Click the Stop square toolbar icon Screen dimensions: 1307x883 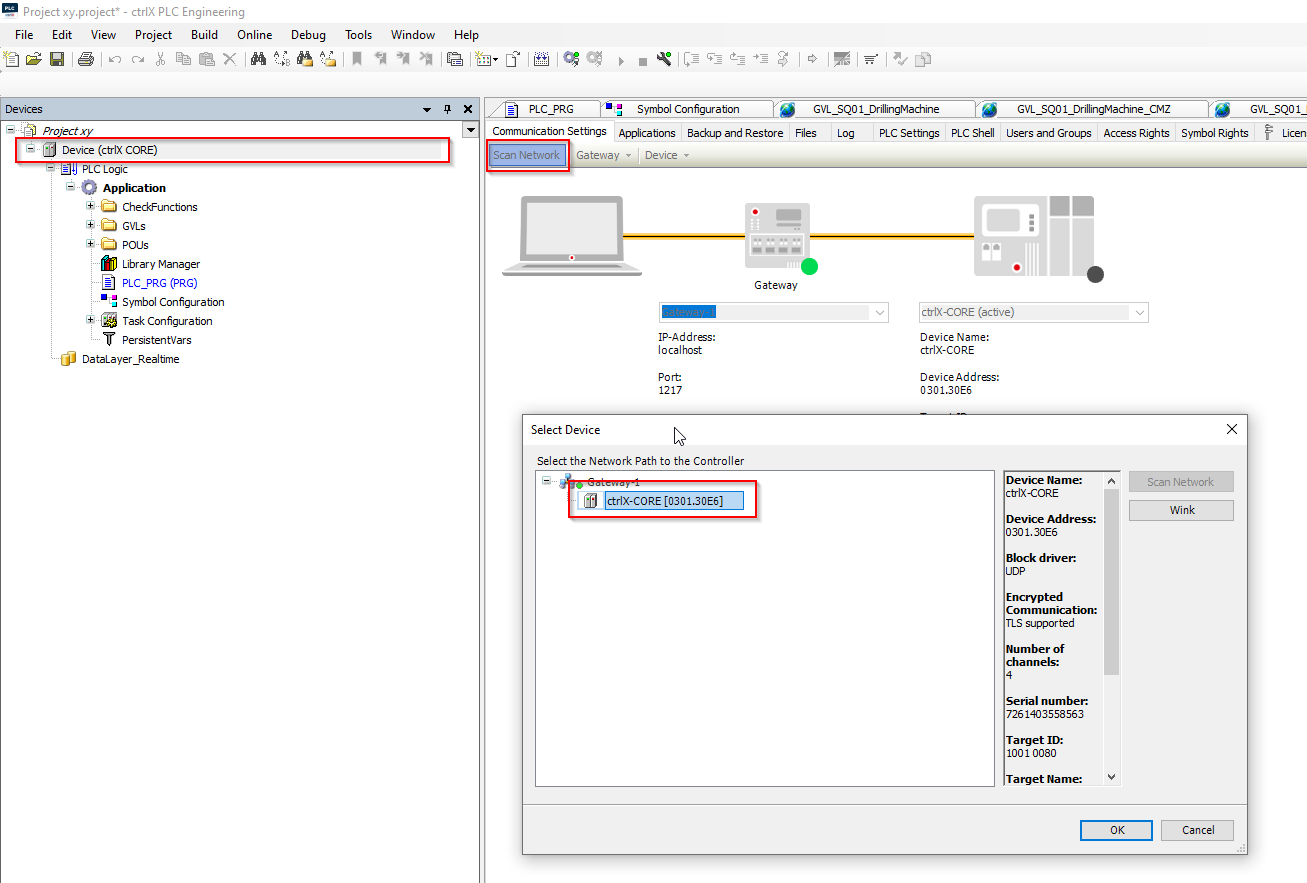[642, 60]
